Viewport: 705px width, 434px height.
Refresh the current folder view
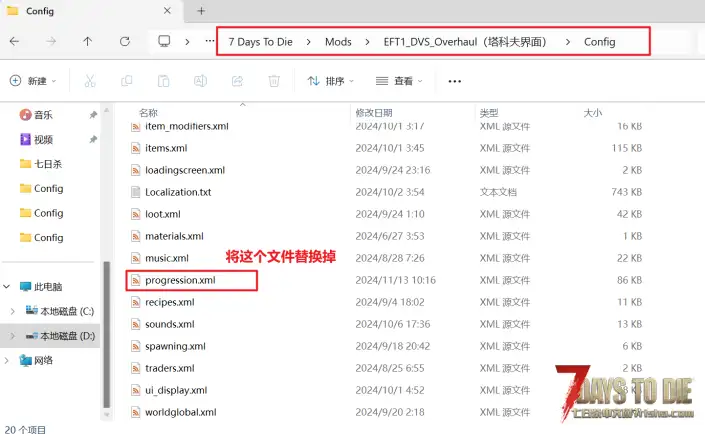tap(125, 41)
